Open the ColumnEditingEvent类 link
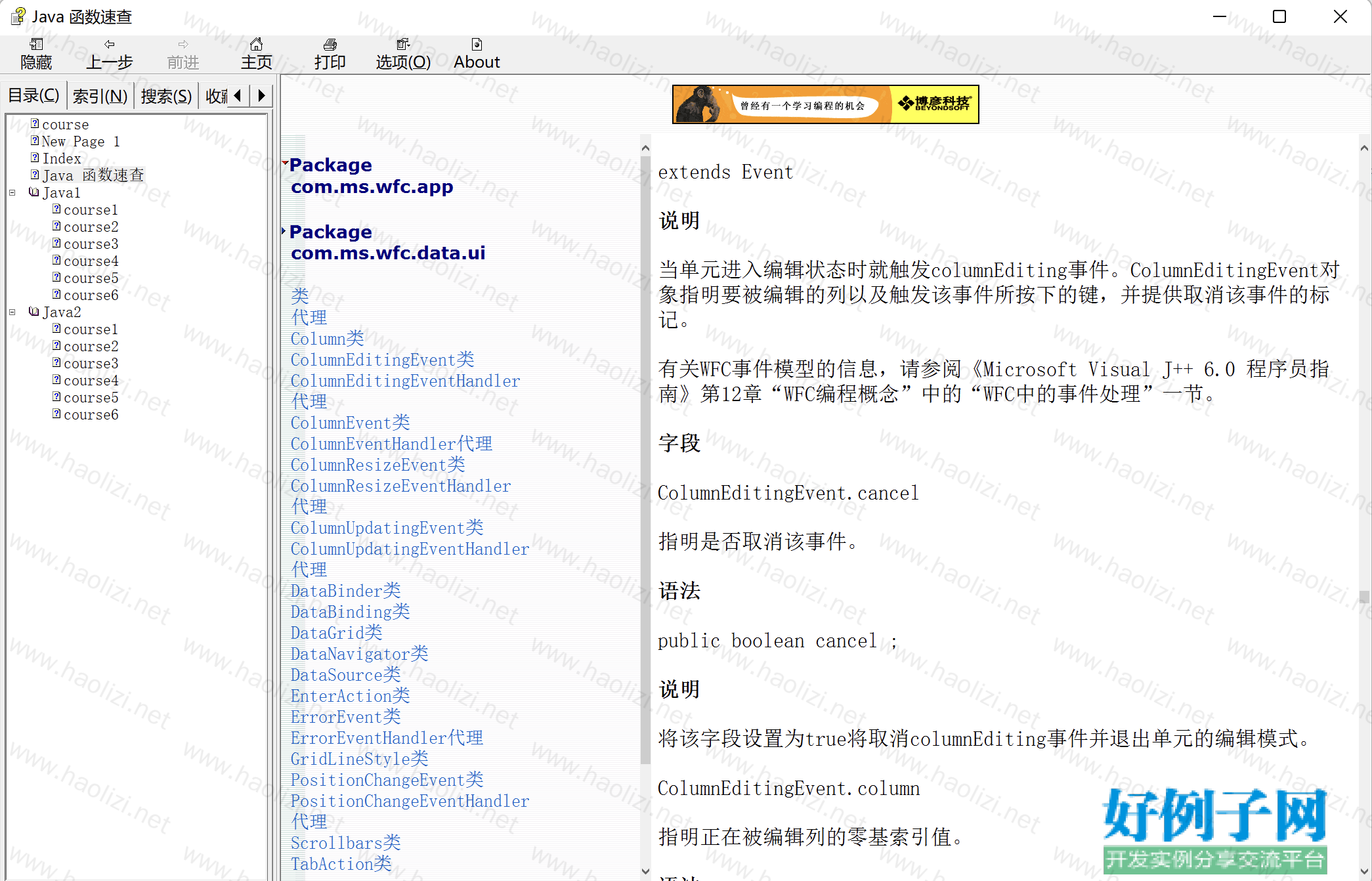This screenshot has height=881, width=1372. (x=382, y=360)
